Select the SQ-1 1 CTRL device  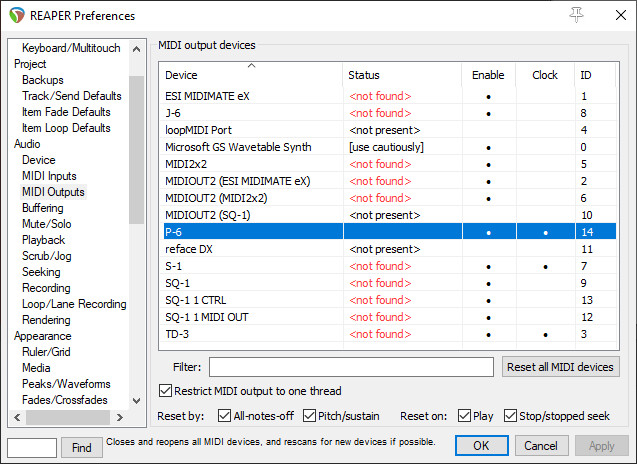(389, 300)
